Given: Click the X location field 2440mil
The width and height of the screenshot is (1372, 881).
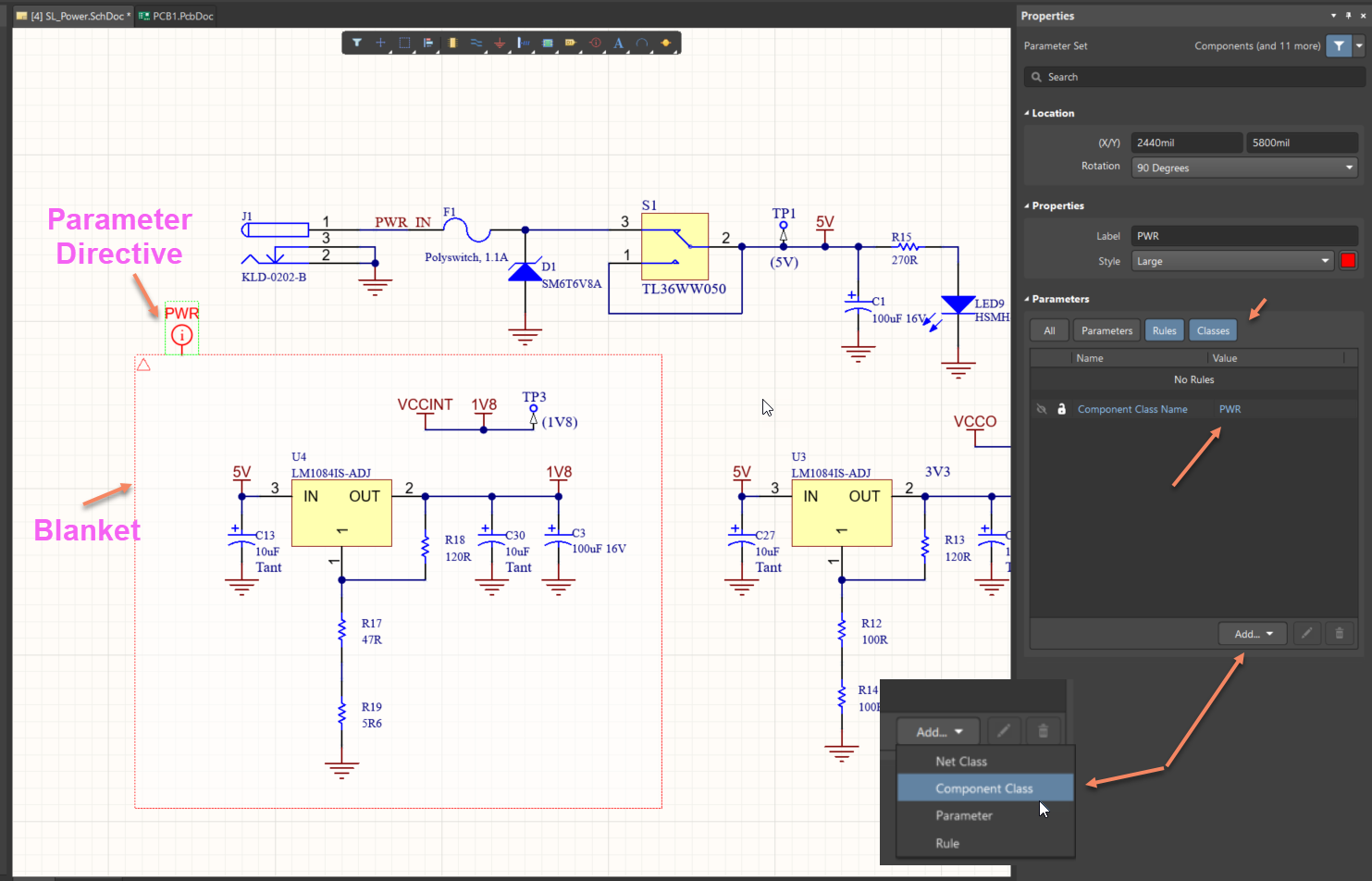Looking at the screenshot, I should pyautogui.click(x=1186, y=143).
